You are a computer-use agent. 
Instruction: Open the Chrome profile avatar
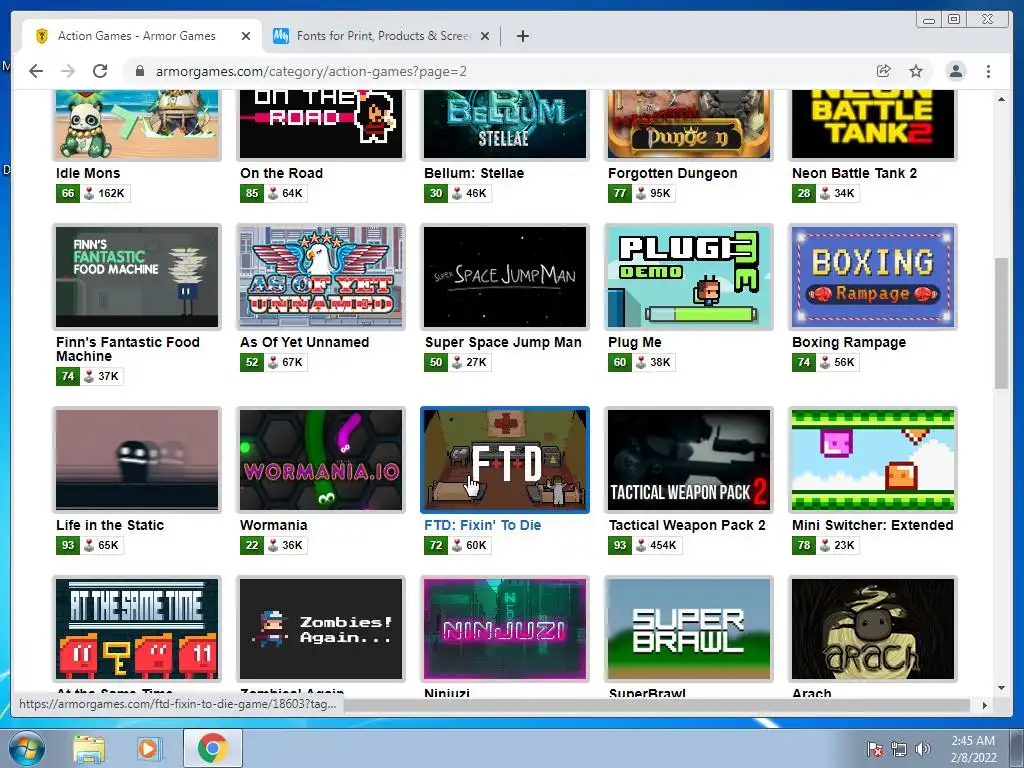pos(955,71)
